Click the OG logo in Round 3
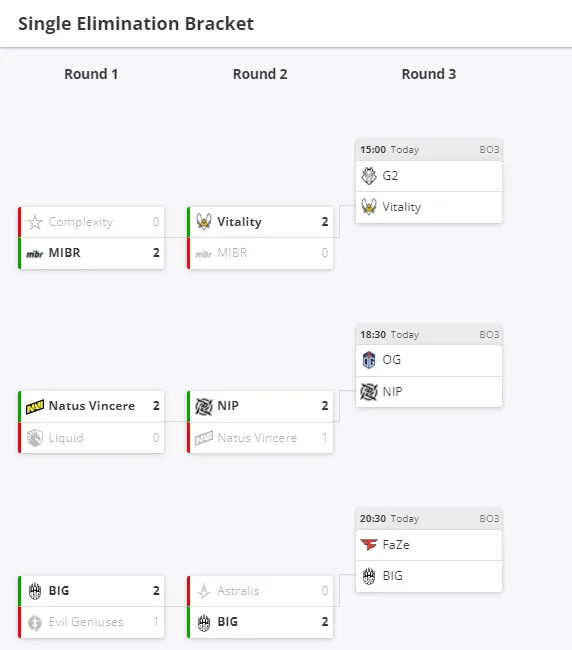The height and width of the screenshot is (650, 572). click(368, 360)
